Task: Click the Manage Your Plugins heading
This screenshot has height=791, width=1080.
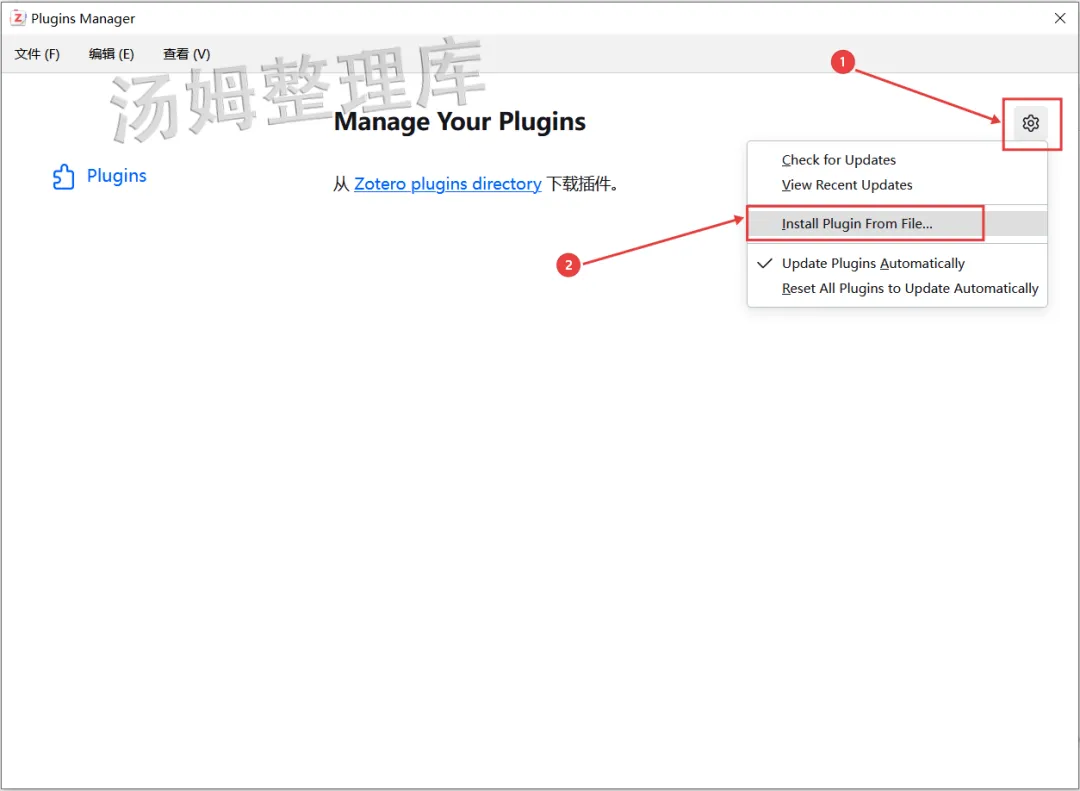Action: click(x=459, y=121)
